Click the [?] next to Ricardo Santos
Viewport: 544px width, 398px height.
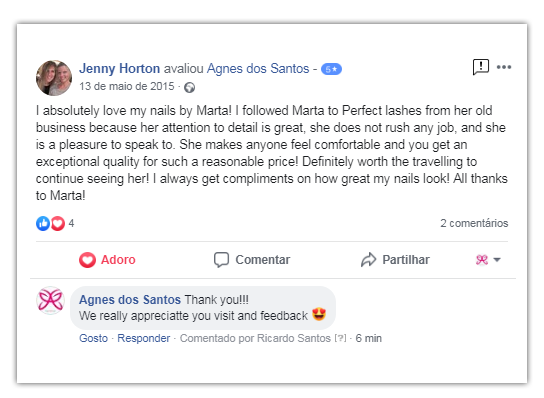coord(340,338)
